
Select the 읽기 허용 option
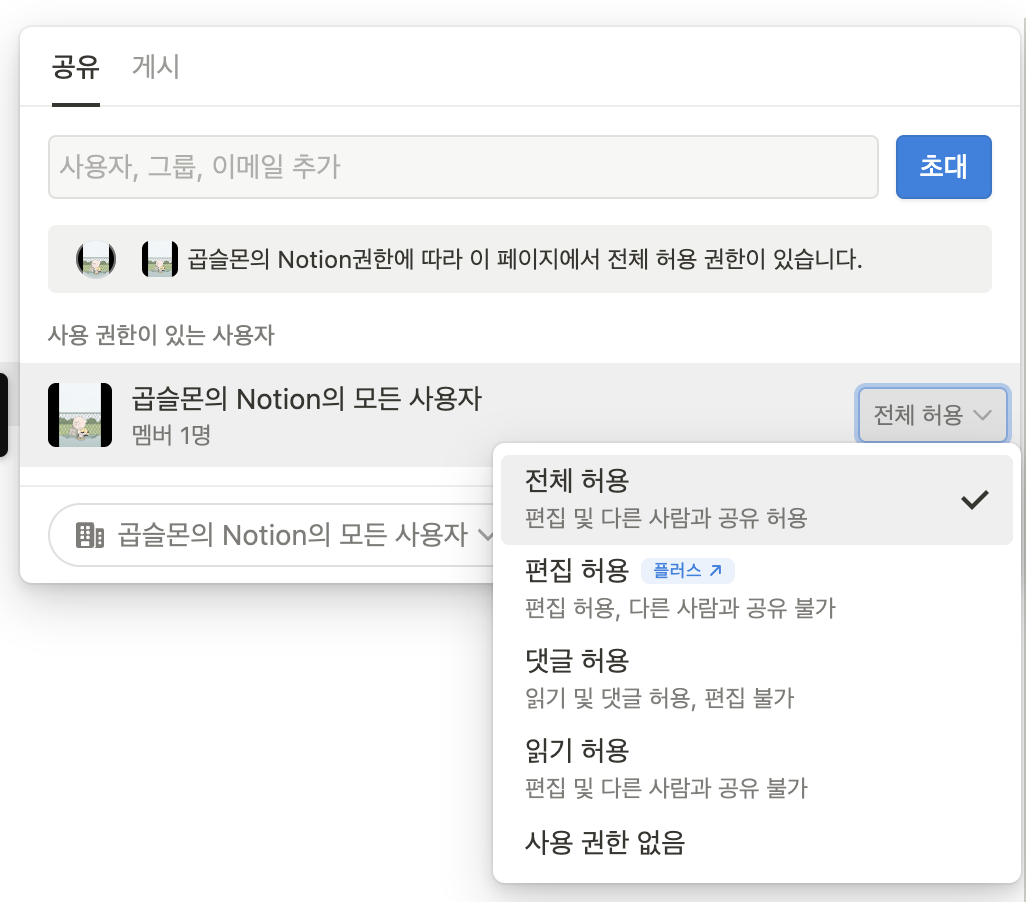tap(756, 768)
